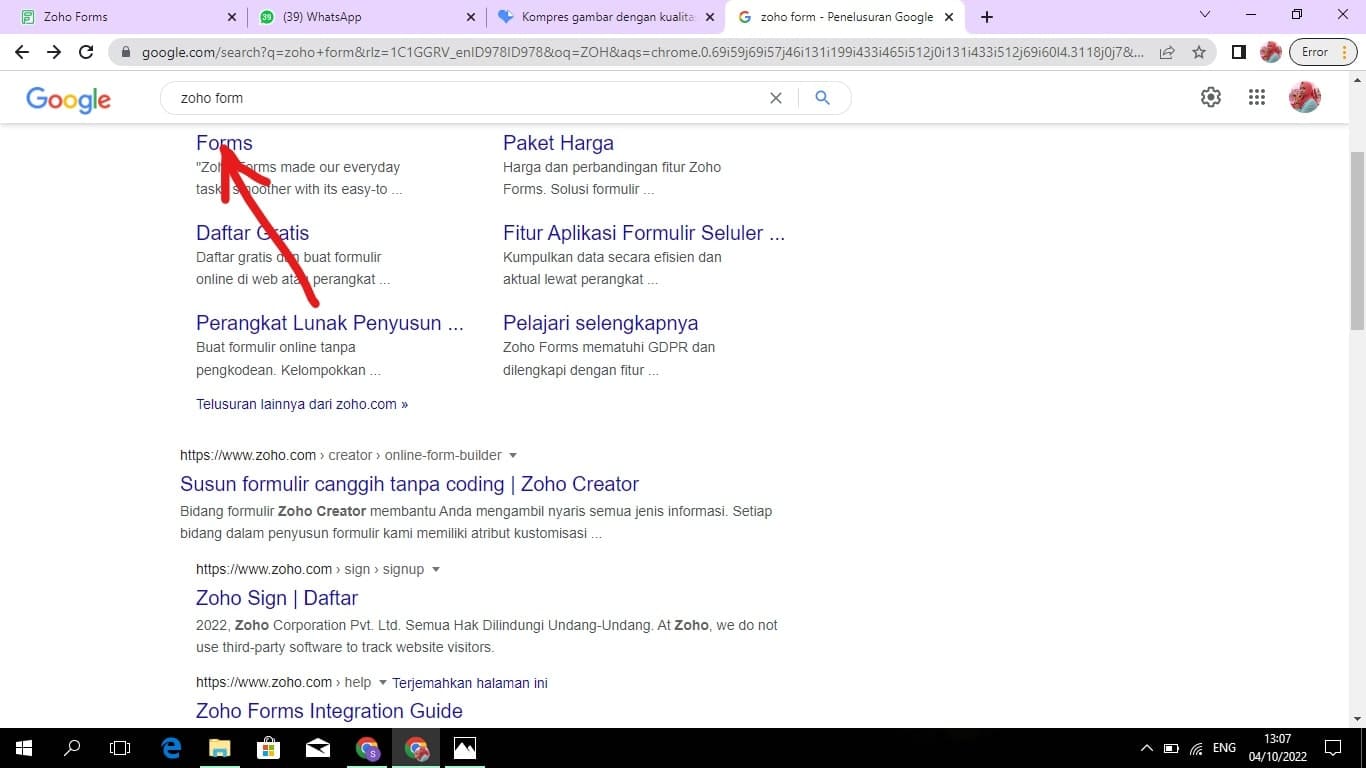Open Perangkat Lunak Penyusun link
Screen dimensions: 1366x768
pyautogui.click(x=330, y=323)
